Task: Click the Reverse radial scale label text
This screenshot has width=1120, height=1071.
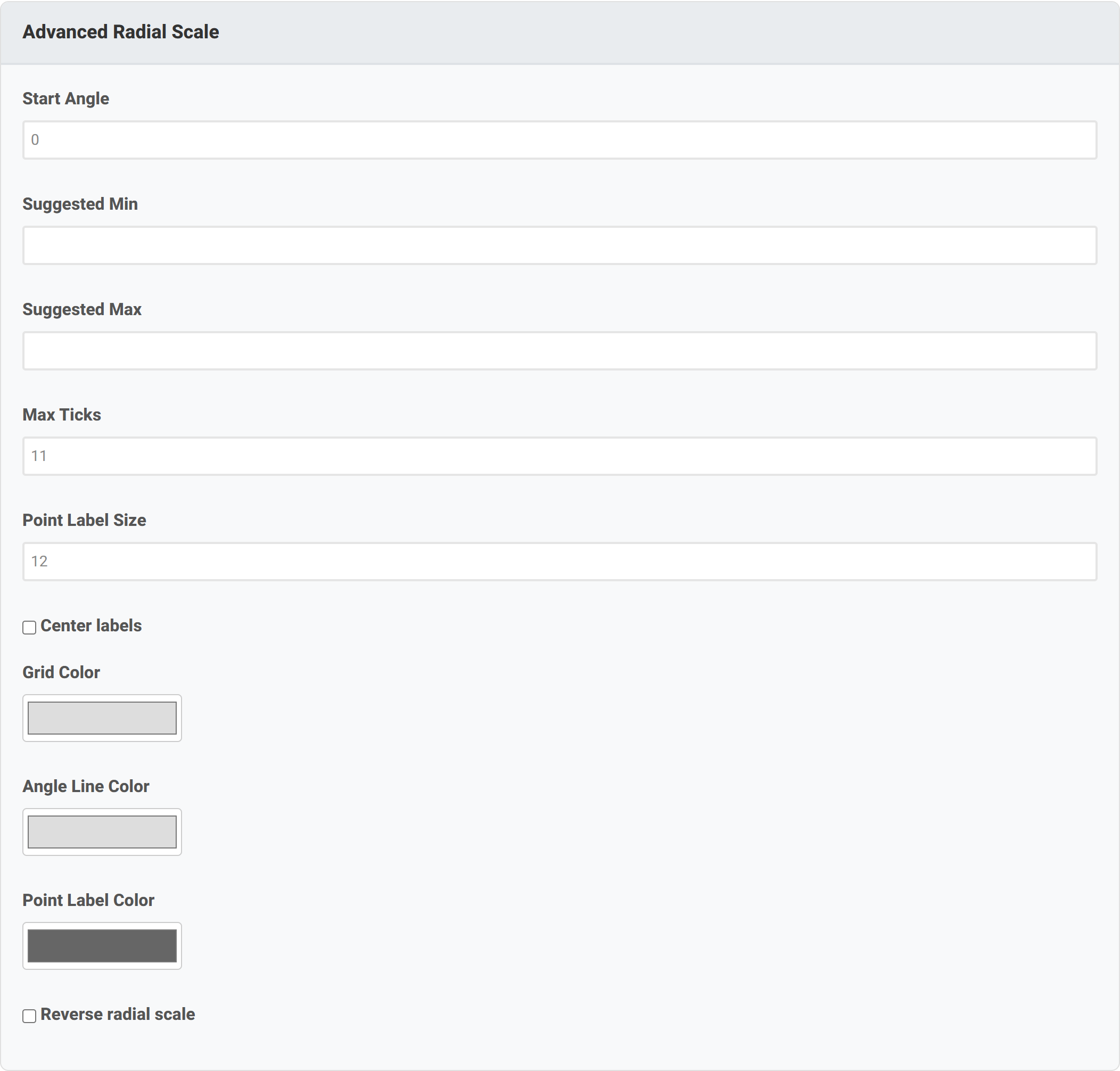Action: click(x=118, y=1014)
